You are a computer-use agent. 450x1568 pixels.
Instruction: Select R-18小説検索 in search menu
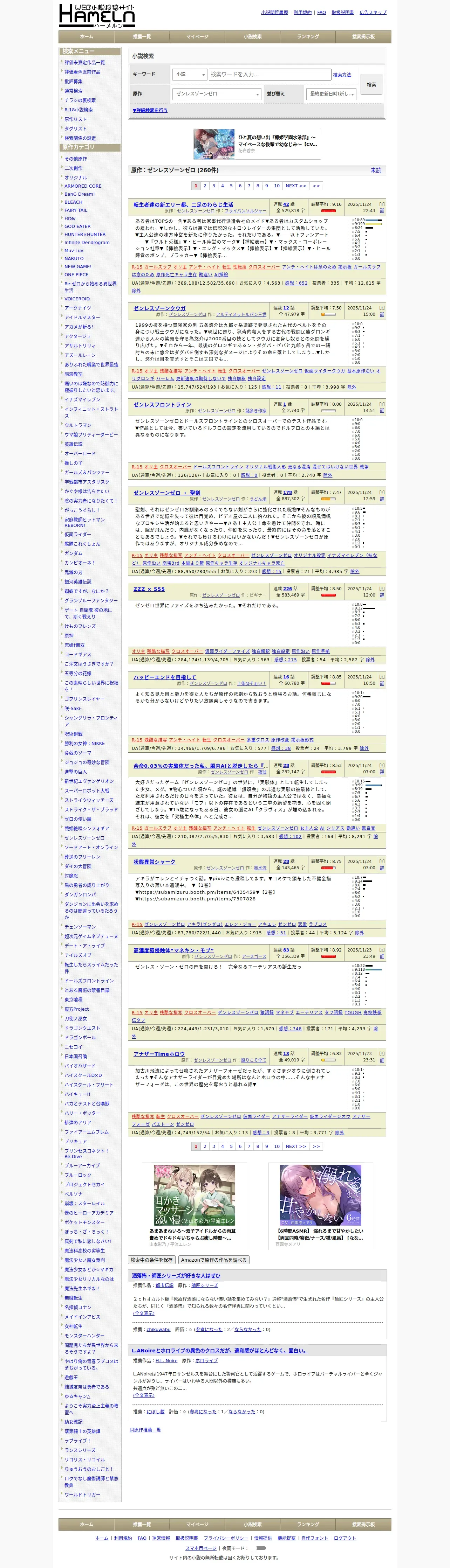click(79, 110)
